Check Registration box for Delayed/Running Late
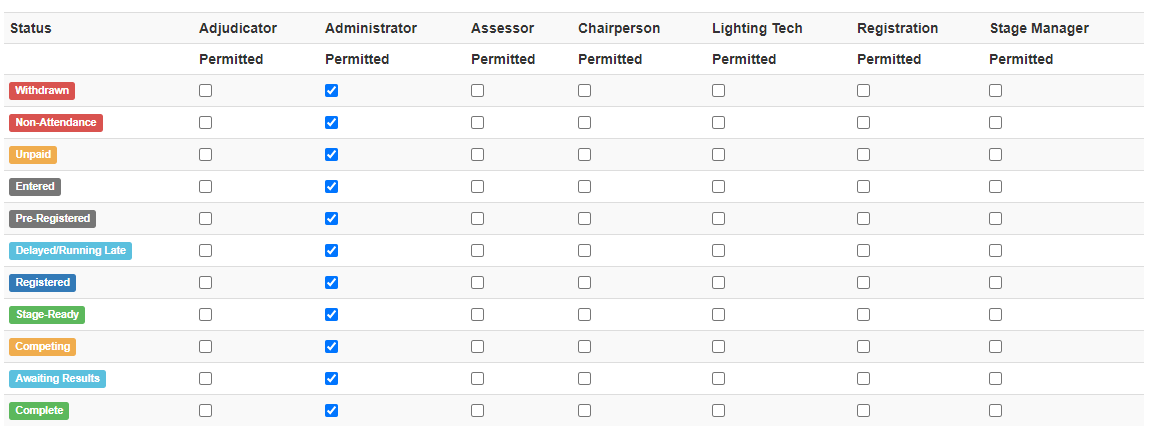Screen dimensions: 1152x437 click(x=864, y=250)
